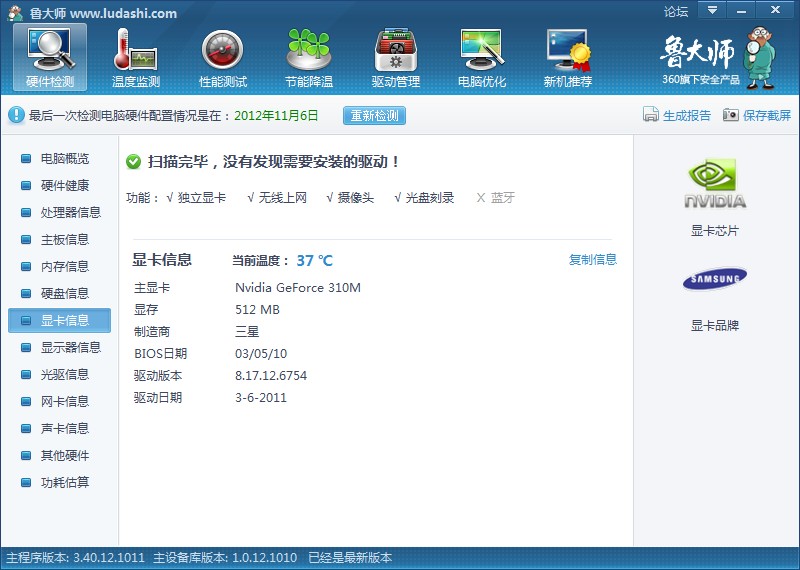Open the 节能降温 energy saving tool

pos(309,57)
